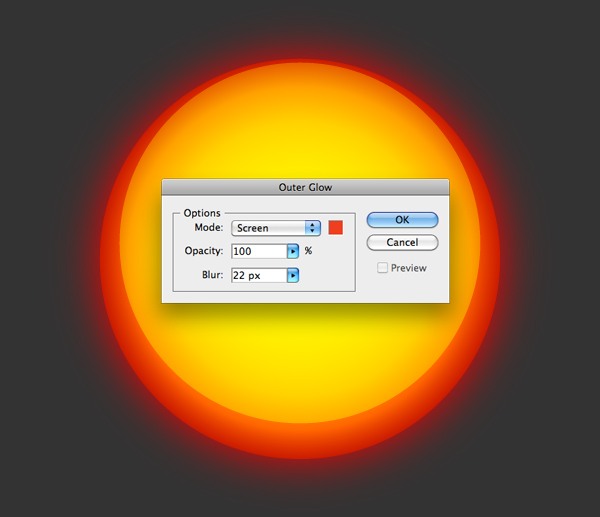This screenshot has width=600, height=517.
Task: Expand the Opacity slider arrow
Action: 293,252
